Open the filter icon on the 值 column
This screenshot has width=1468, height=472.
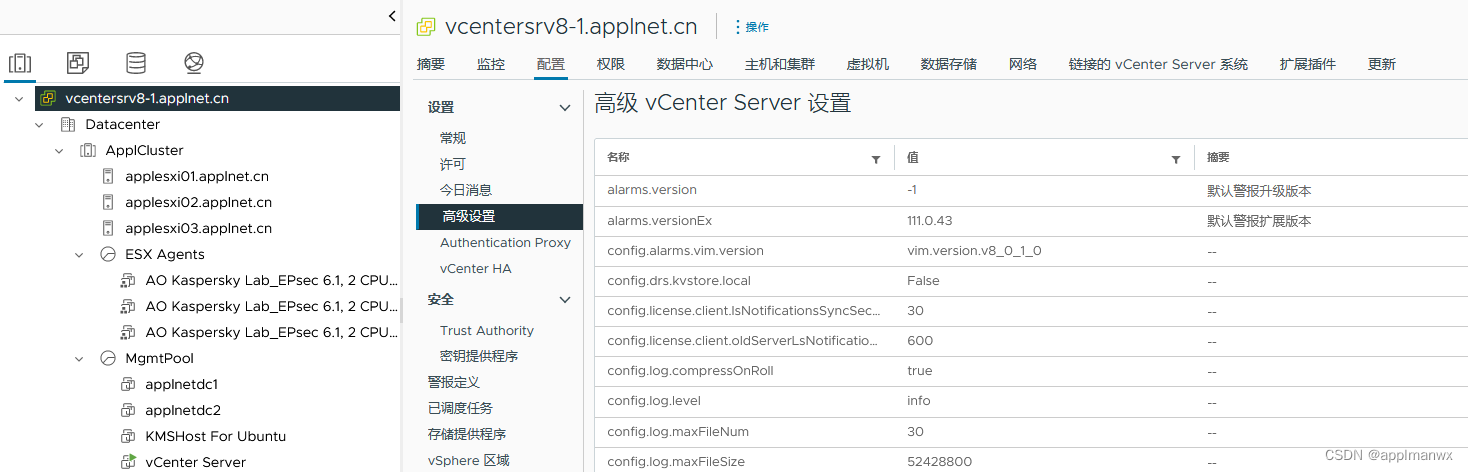pos(1176,159)
